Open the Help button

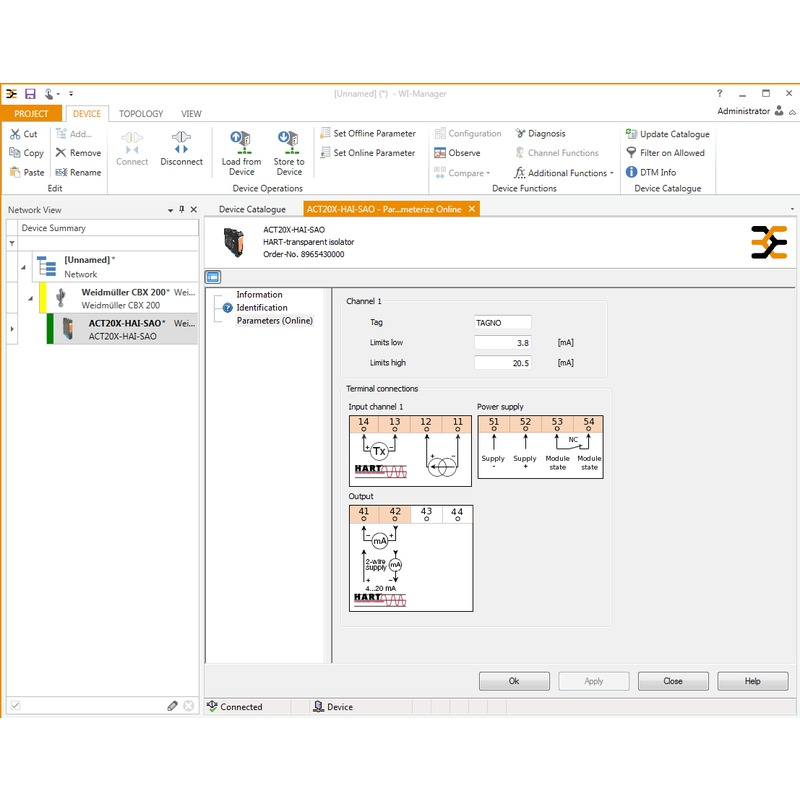click(753, 681)
